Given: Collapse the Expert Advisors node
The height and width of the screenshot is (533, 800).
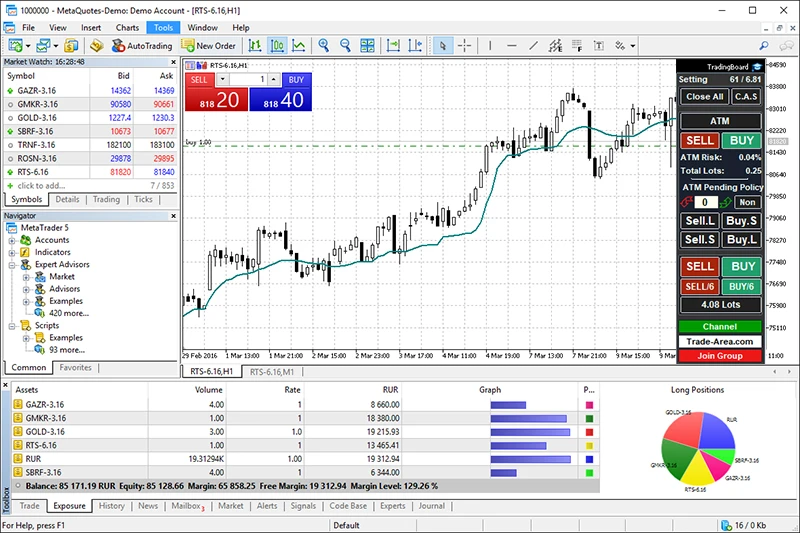Looking at the screenshot, I should (12, 265).
